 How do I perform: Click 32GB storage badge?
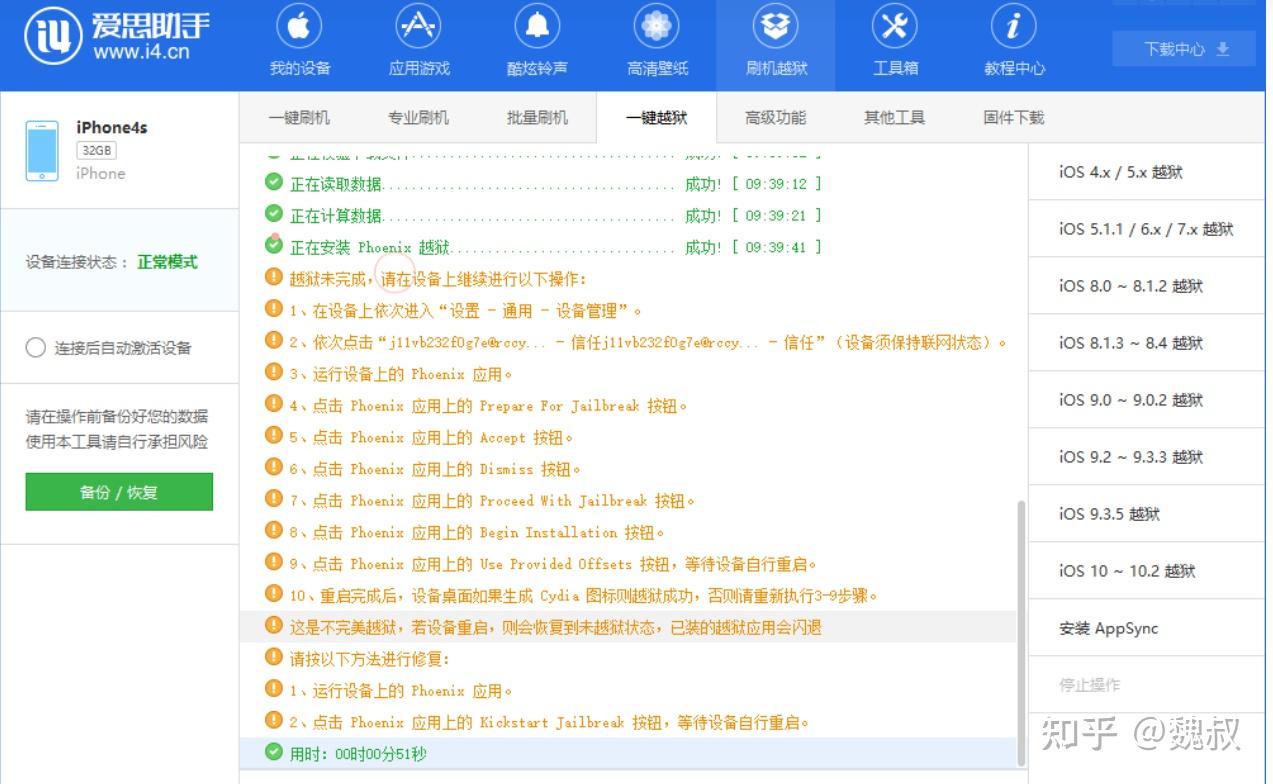click(97, 150)
